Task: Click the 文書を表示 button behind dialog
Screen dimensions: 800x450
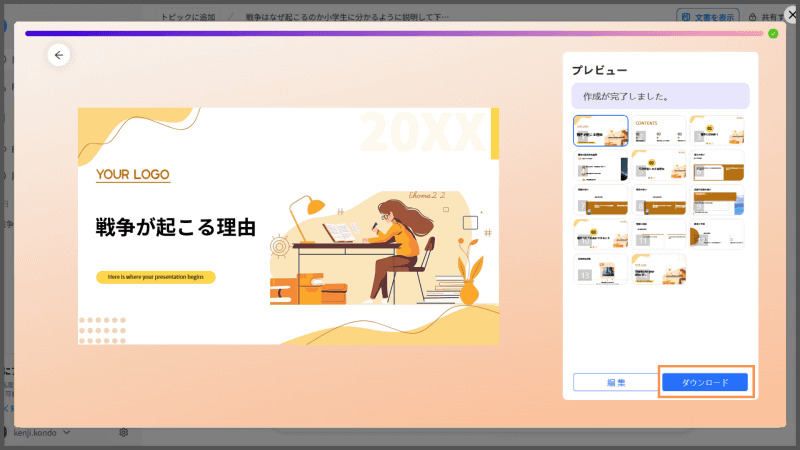Action: 708,17
